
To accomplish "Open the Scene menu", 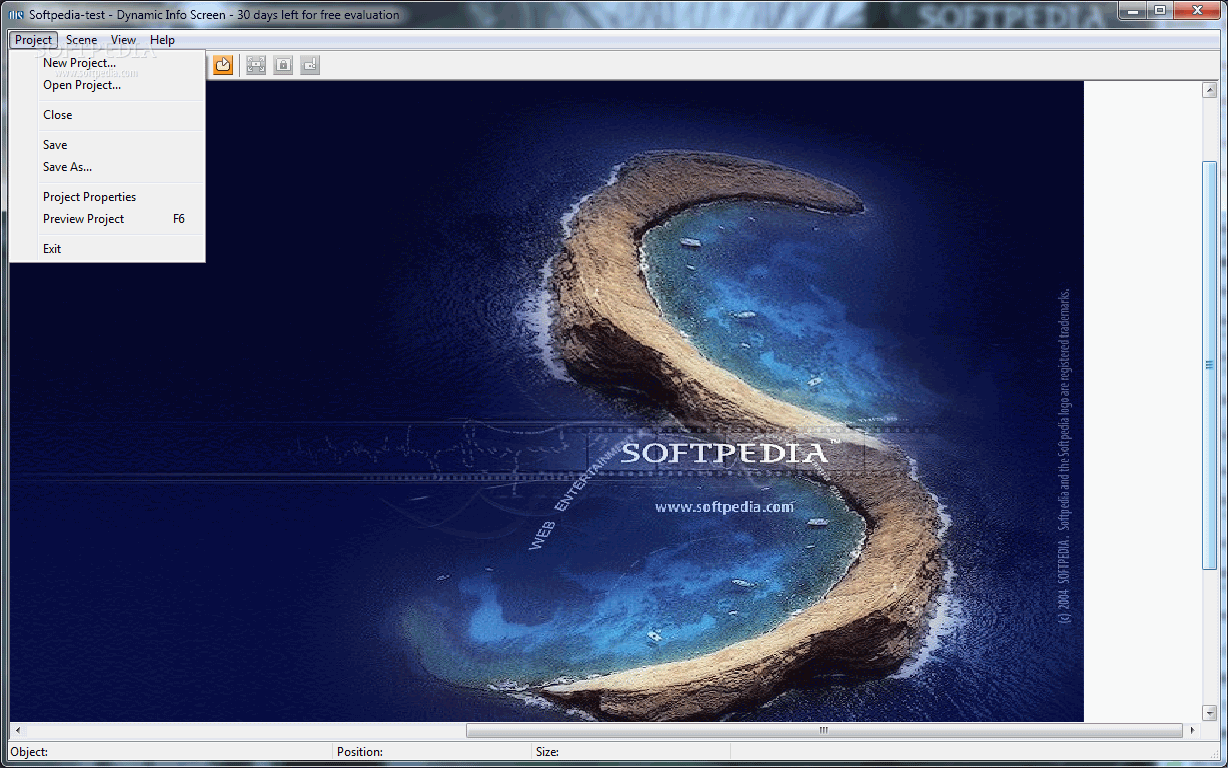I will pos(82,40).
